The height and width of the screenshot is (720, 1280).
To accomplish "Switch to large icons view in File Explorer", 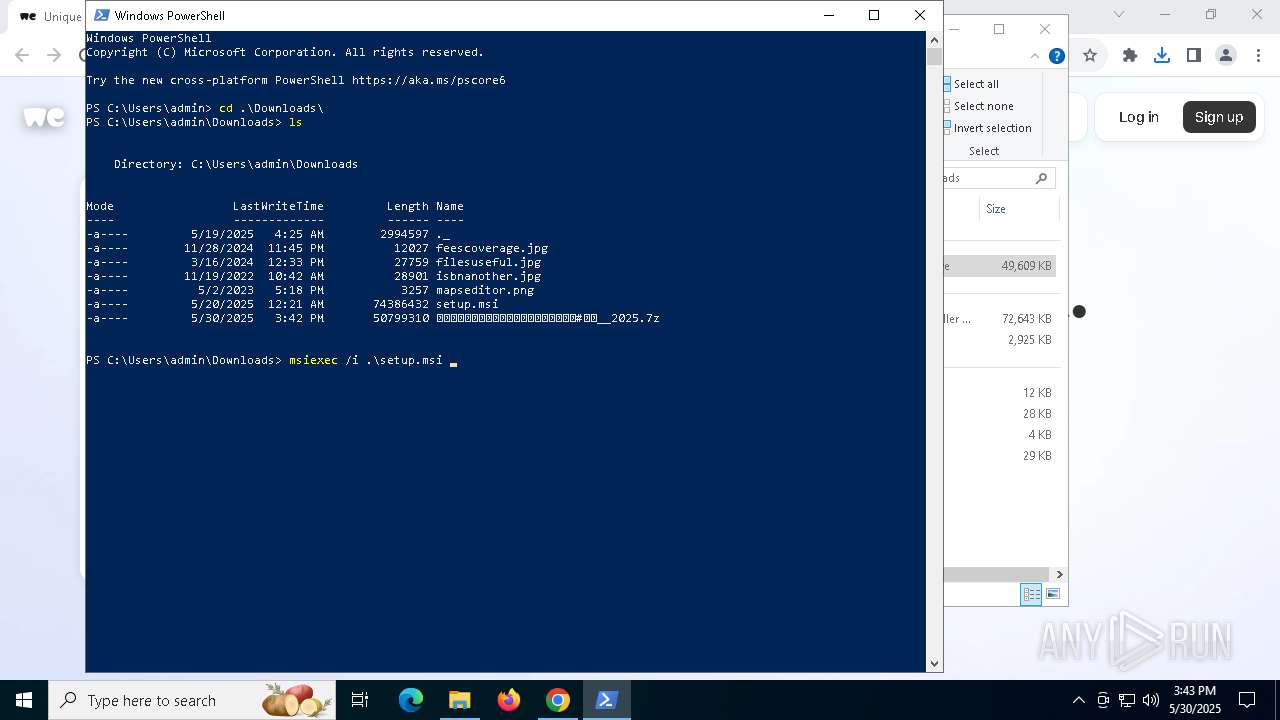I will tap(1053, 594).
